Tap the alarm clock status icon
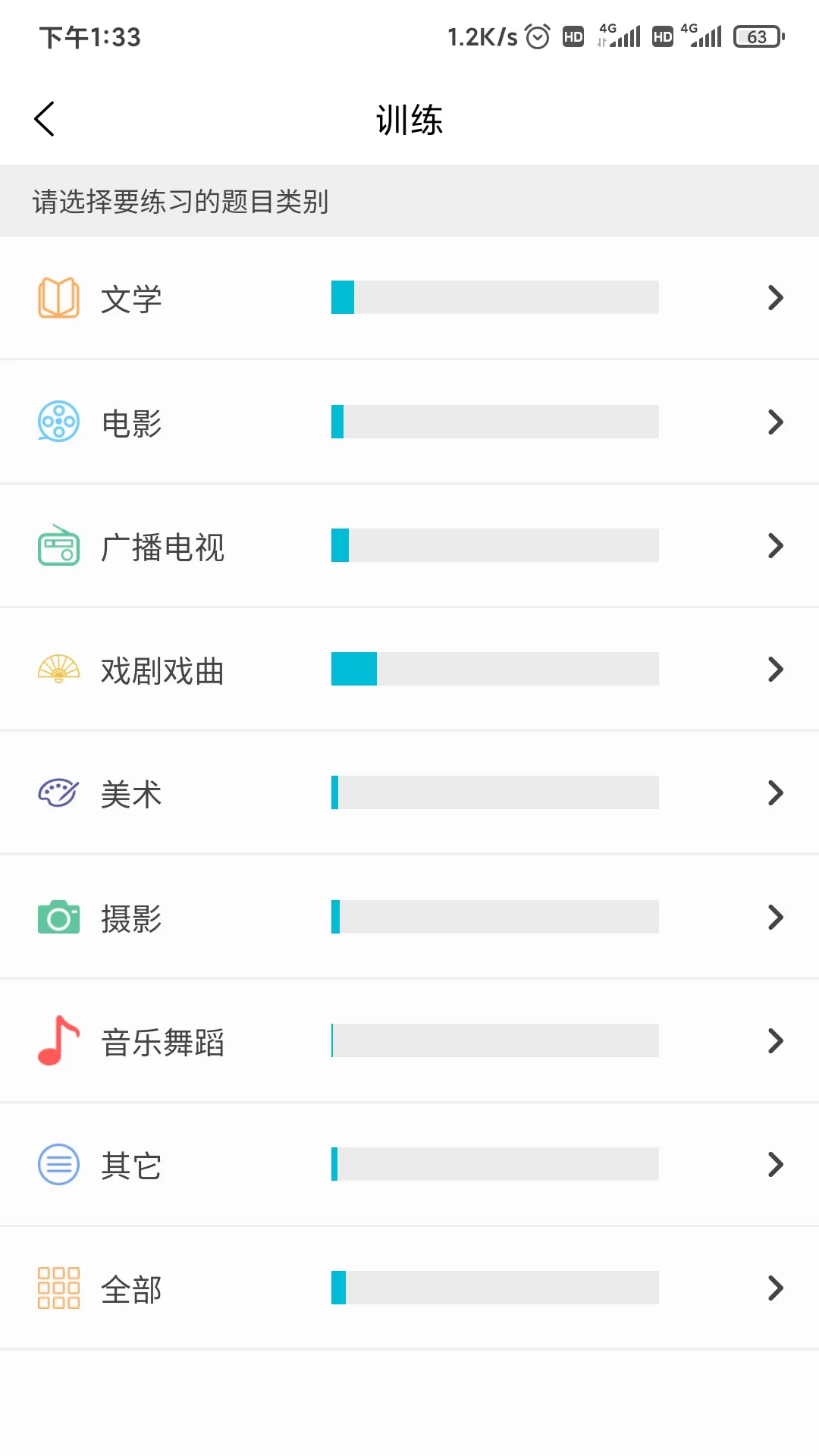This screenshot has width=819, height=1456. pyautogui.click(x=538, y=36)
